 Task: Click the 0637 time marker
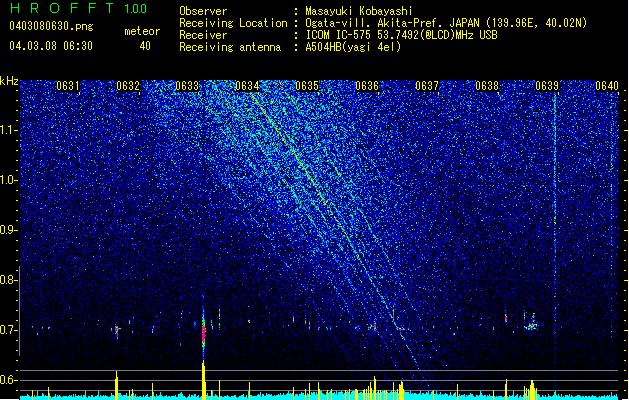[427, 86]
